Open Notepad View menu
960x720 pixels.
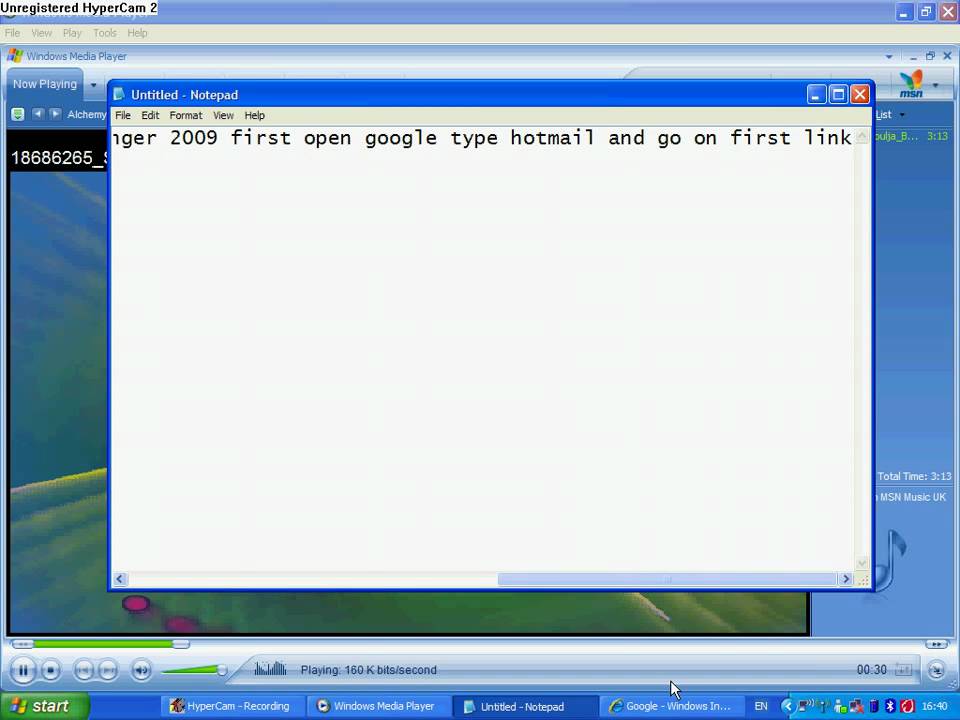coord(223,115)
